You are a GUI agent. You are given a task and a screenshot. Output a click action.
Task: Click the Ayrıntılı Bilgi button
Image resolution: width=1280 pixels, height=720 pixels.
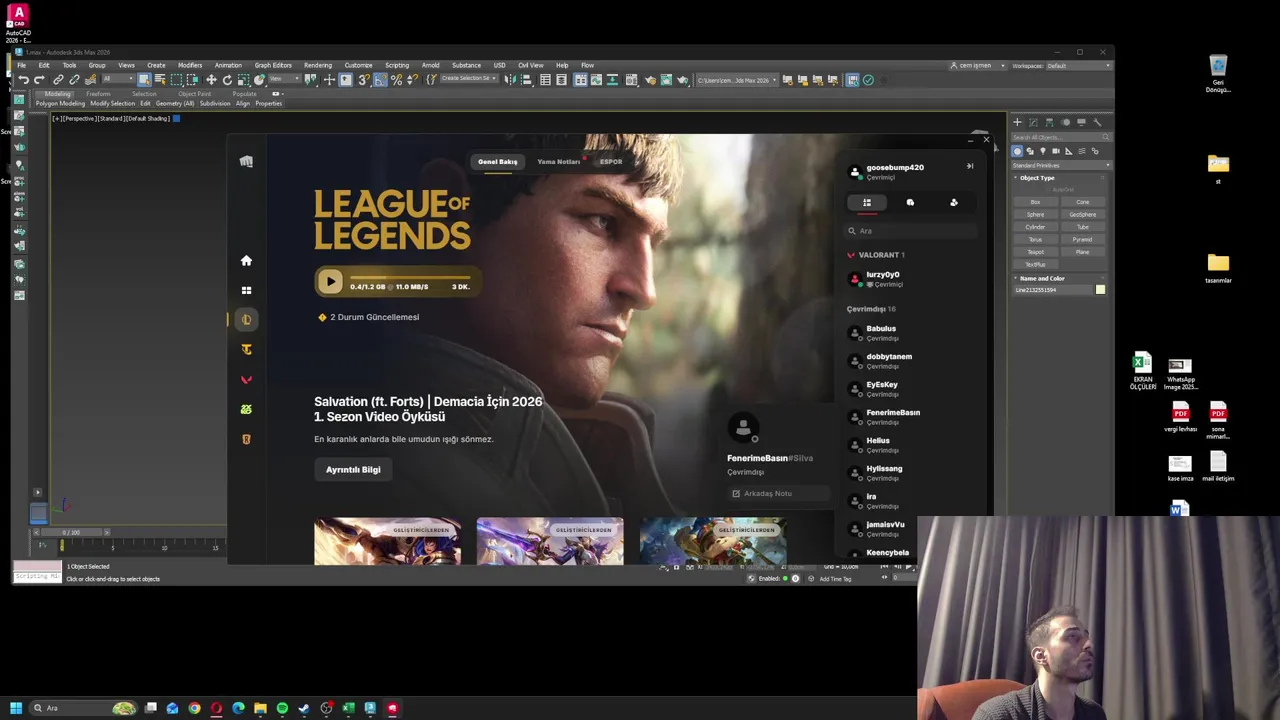point(353,469)
